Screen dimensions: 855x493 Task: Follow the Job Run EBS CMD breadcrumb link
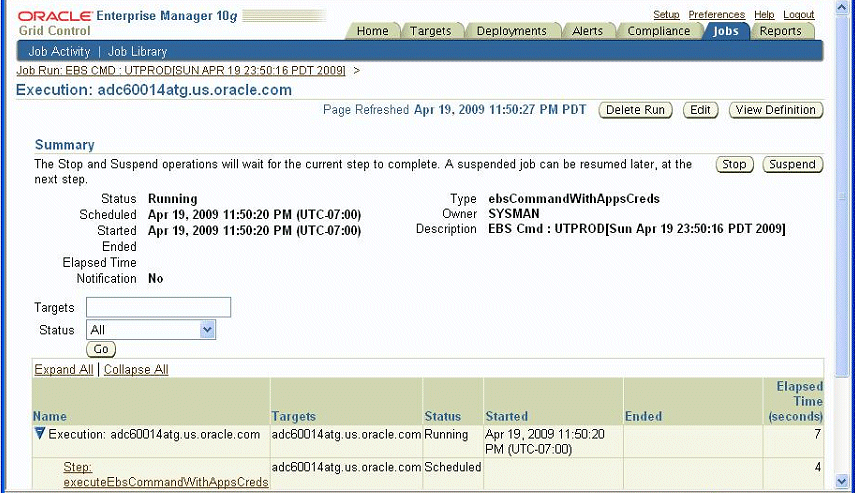[180, 70]
